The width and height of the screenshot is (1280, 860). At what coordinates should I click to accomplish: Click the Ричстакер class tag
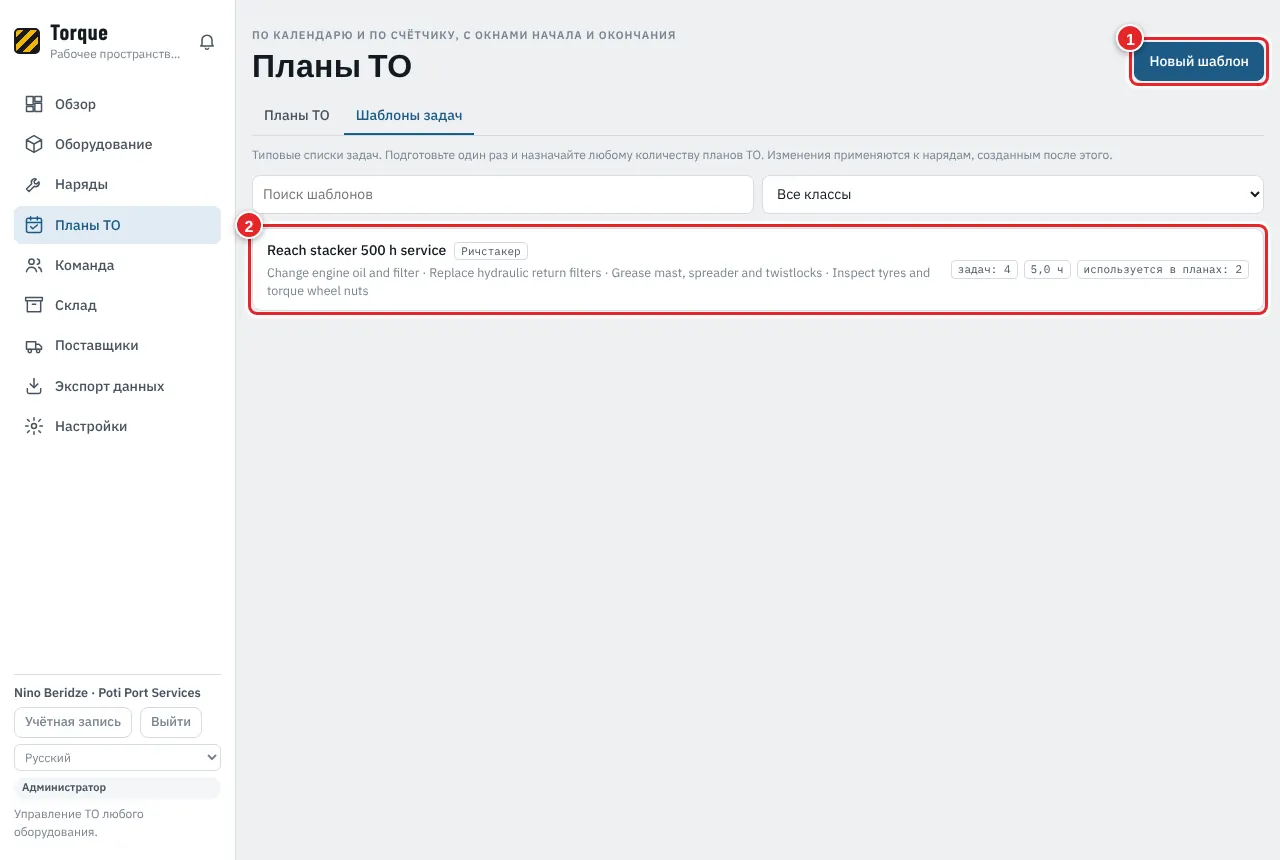(491, 251)
